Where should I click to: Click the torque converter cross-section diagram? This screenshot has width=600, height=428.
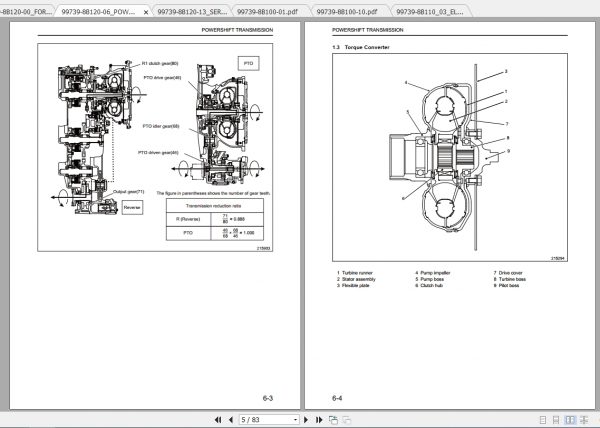coord(448,157)
